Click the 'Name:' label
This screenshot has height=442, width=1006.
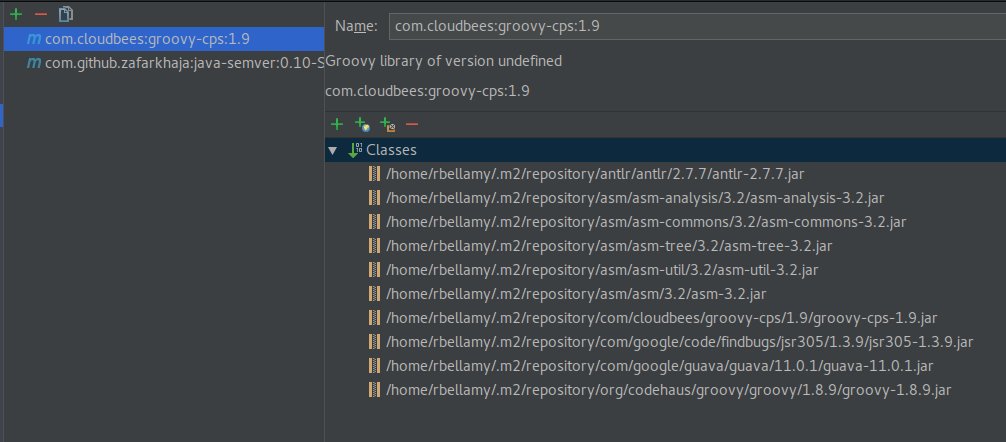356,26
